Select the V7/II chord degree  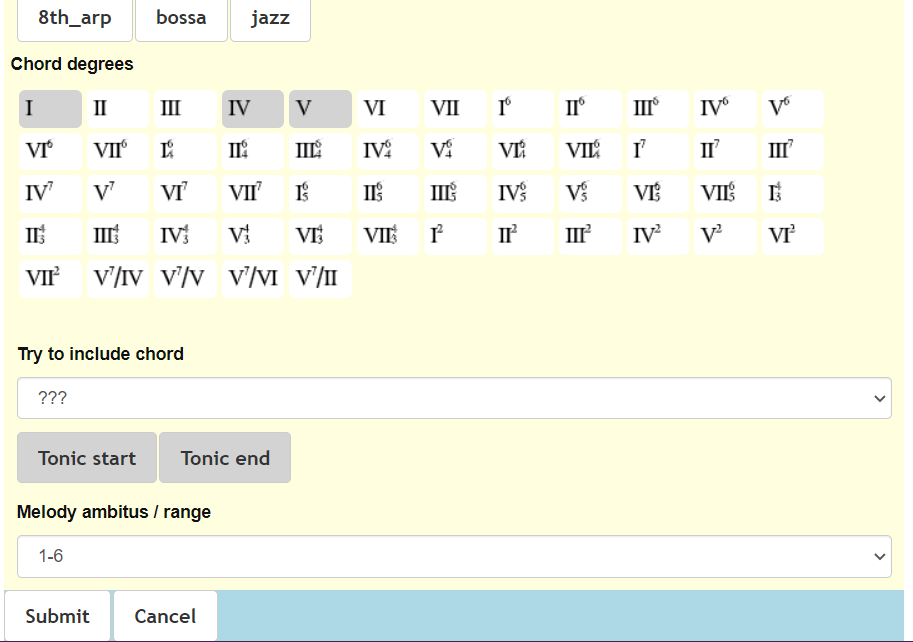coord(320,278)
